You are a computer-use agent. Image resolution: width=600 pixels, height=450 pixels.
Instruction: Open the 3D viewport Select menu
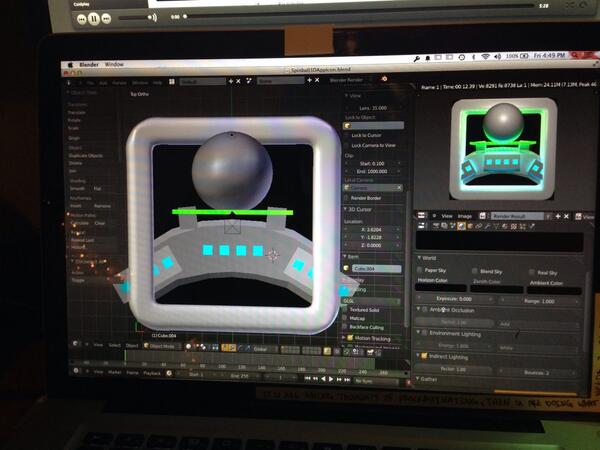point(115,345)
